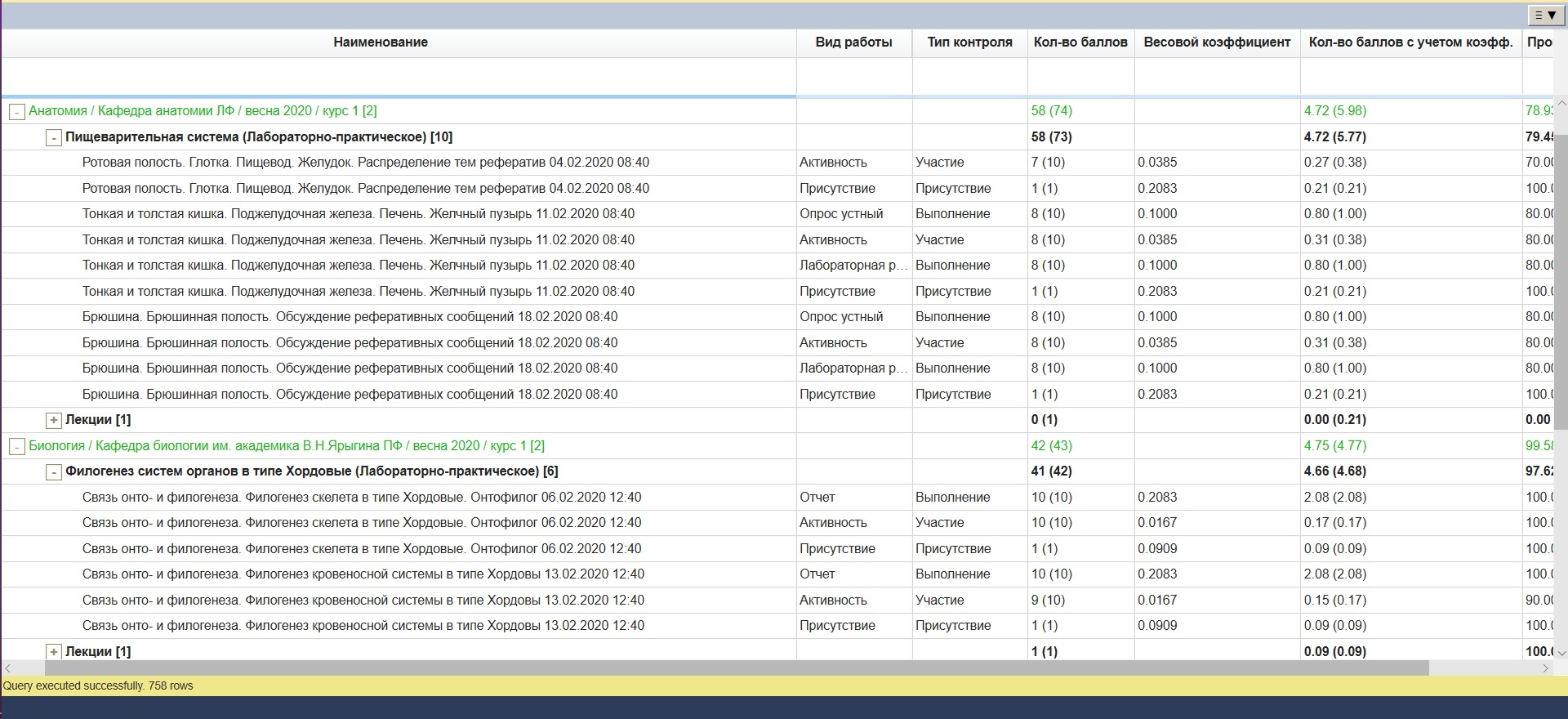Click the filter field under Тип контроля
Viewport: 1568px width, 719px height.
coord(969,77)
